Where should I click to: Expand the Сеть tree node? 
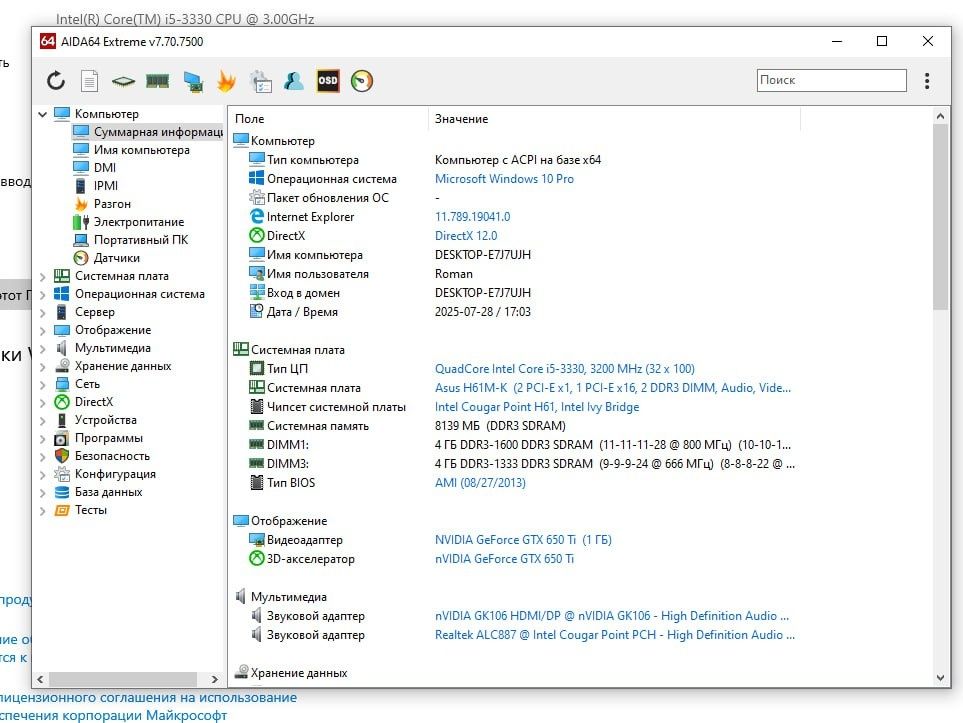coord(42,385)
